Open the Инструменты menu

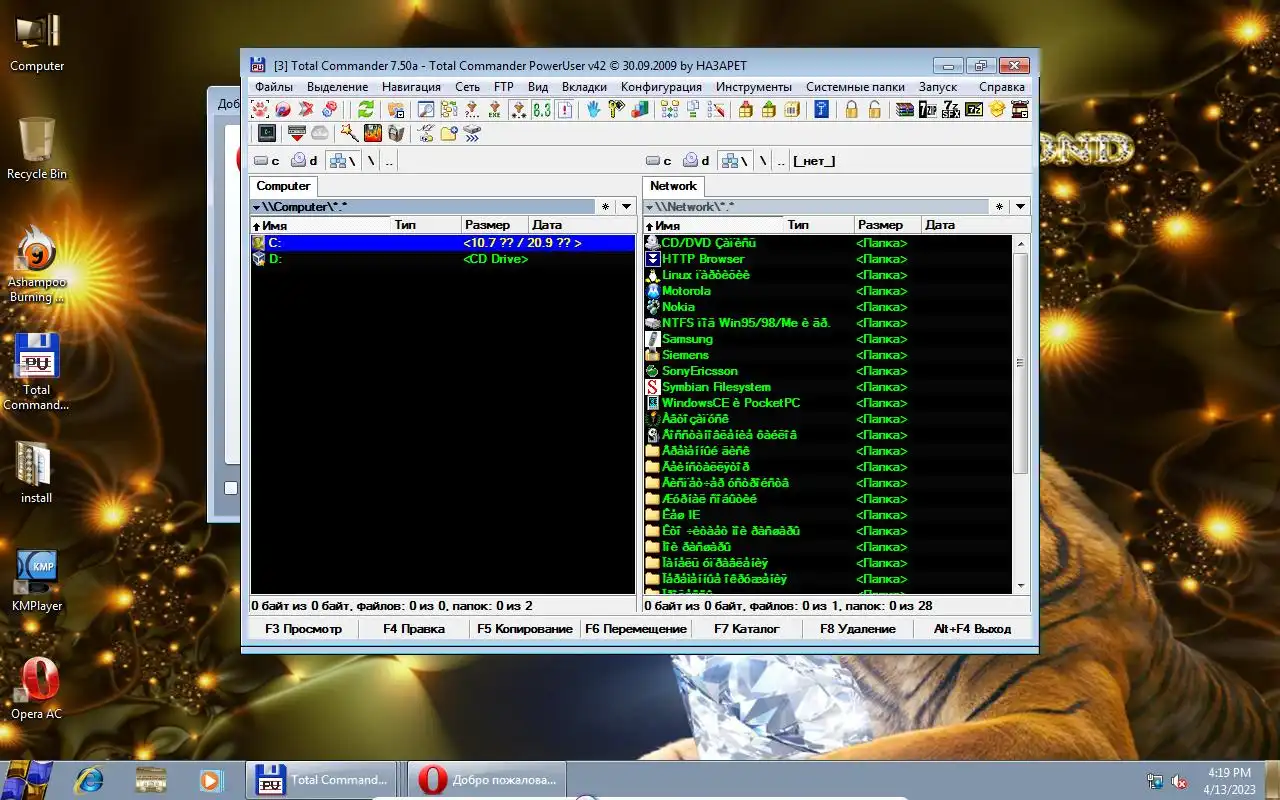(753, 87)
